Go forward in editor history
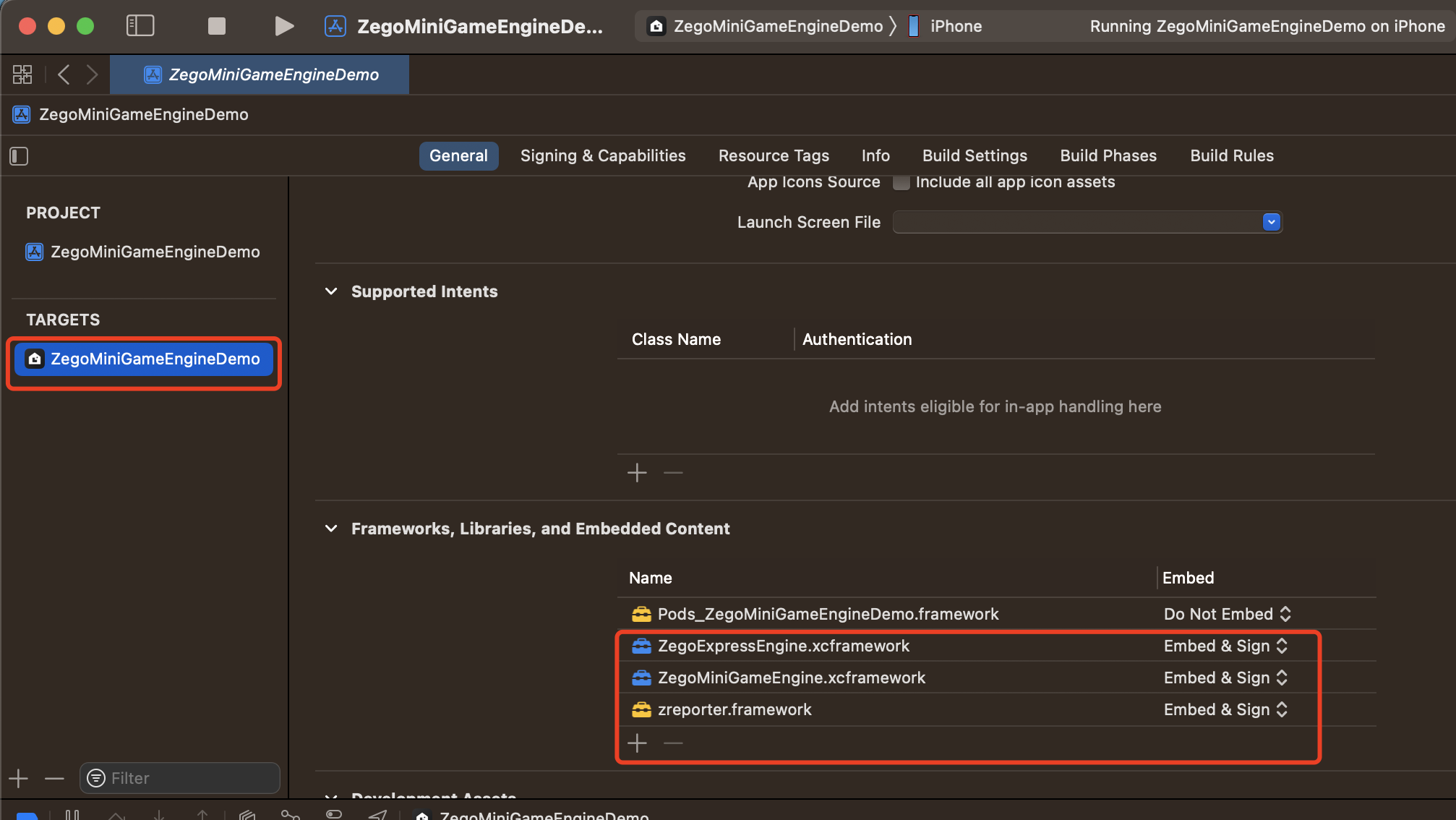The width and height of the screenshot is (1456, 820). (x=92, y=74)
